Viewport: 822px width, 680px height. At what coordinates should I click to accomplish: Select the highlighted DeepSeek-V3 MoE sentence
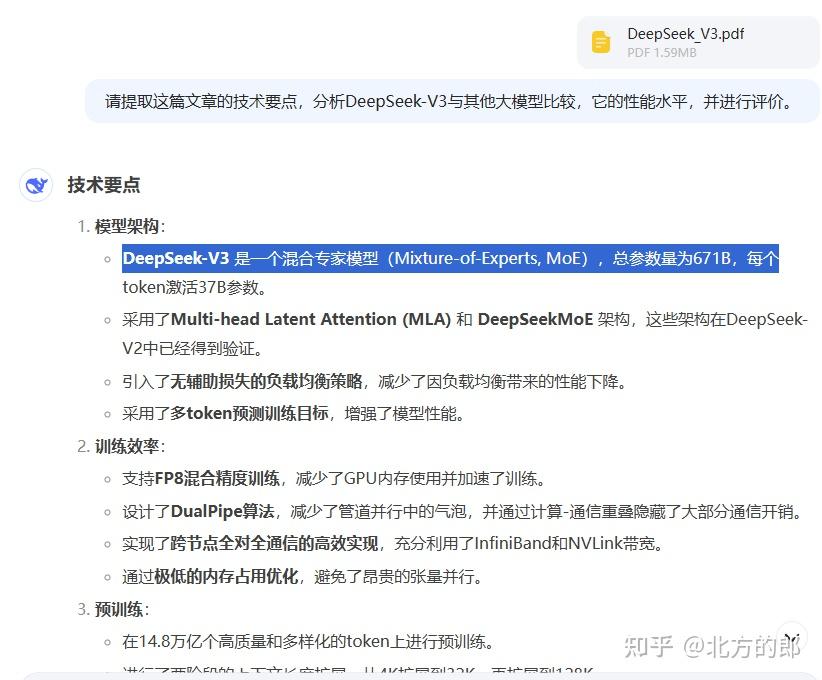coord(450,258)
